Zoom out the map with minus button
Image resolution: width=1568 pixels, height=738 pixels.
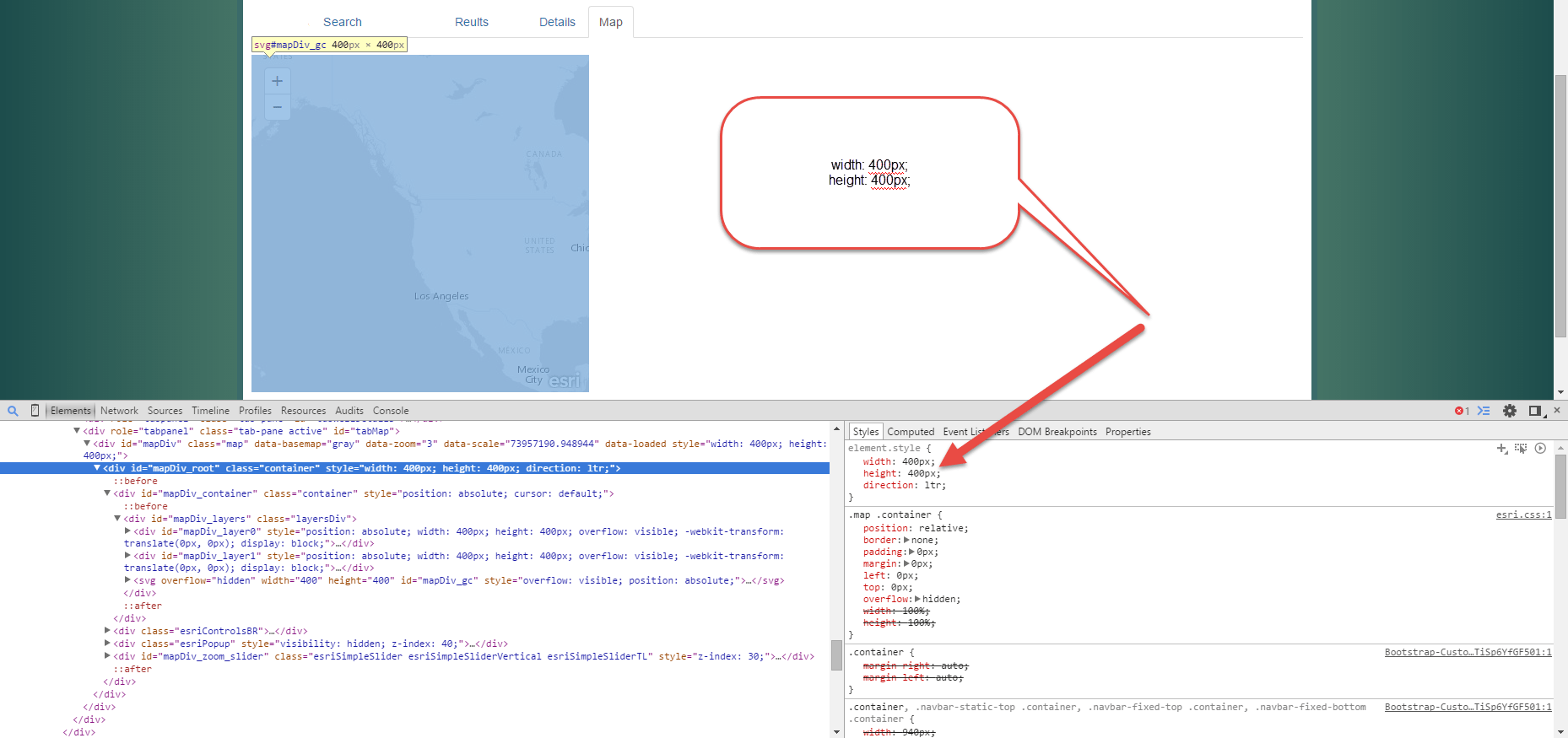[277, 107]
